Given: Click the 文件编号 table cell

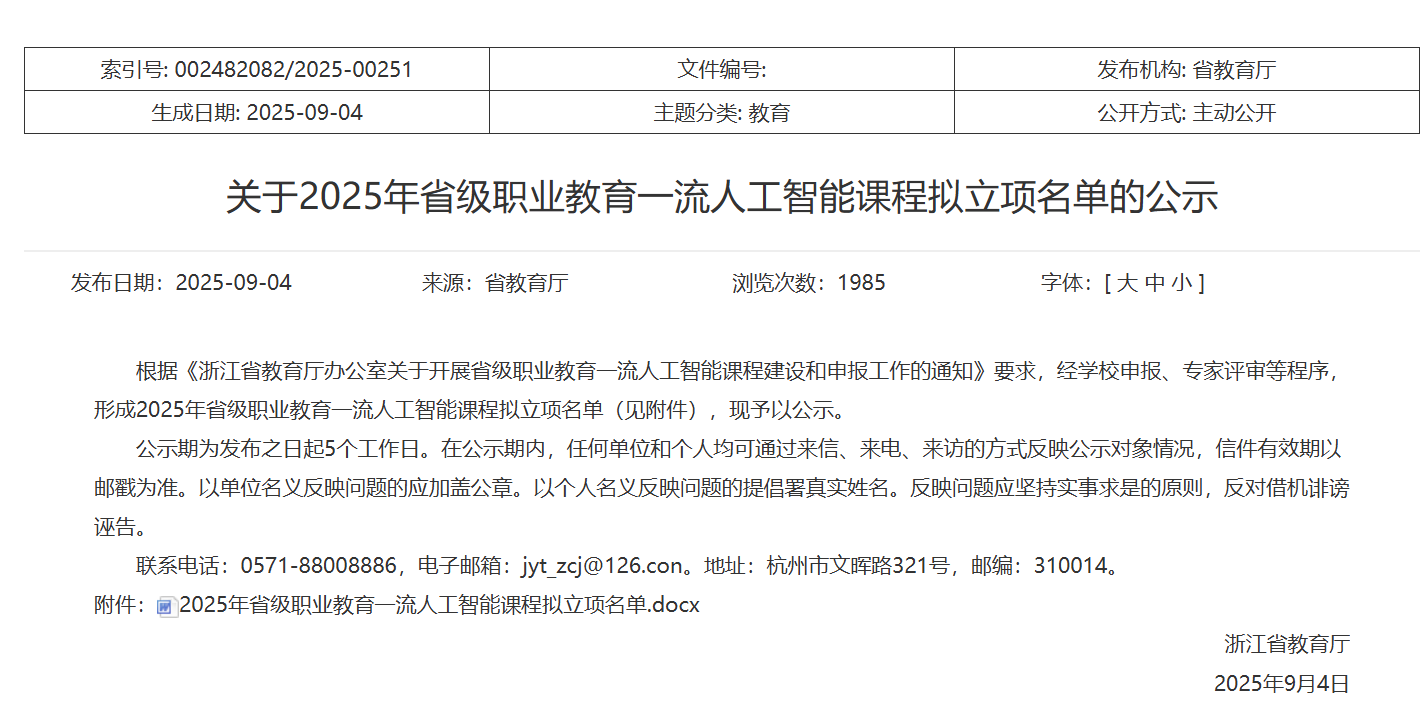Looking at the screenshot, I should tap(722, 70).
